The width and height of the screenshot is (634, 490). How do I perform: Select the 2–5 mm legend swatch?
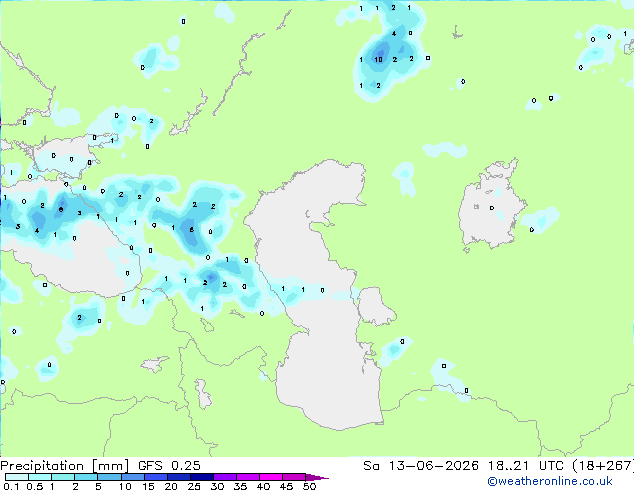(86, 477)
